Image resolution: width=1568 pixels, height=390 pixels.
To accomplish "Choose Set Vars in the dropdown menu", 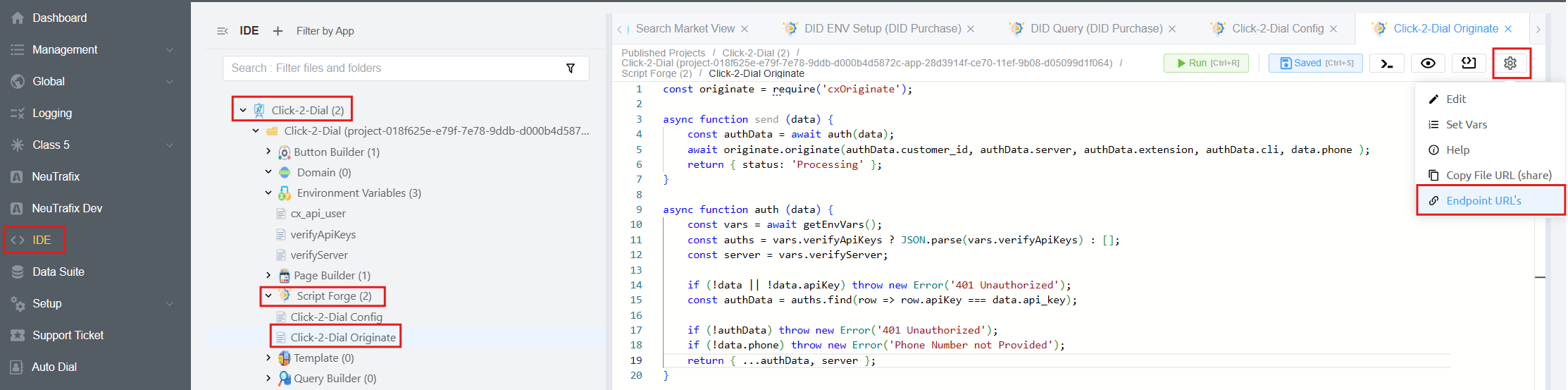I will coord(1466,125).
